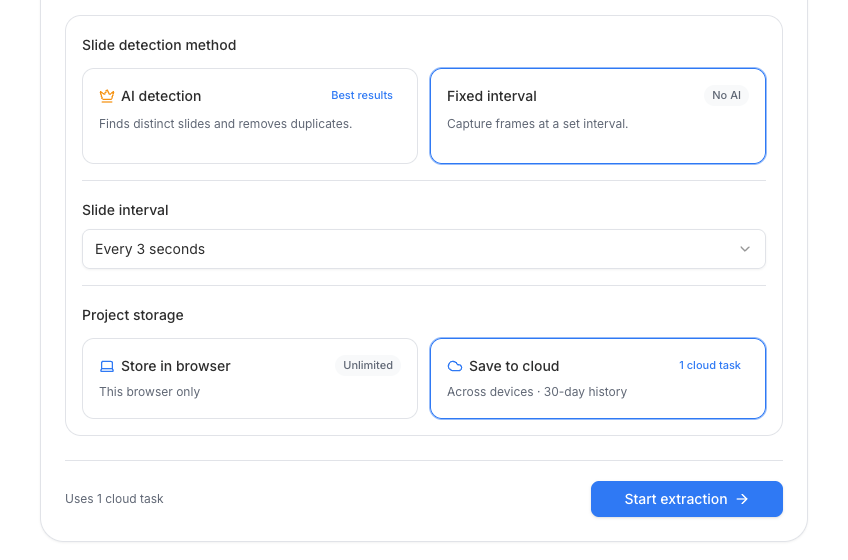
Task: Click Finds distinct slides and removes duplicates text
Action: 226,124
